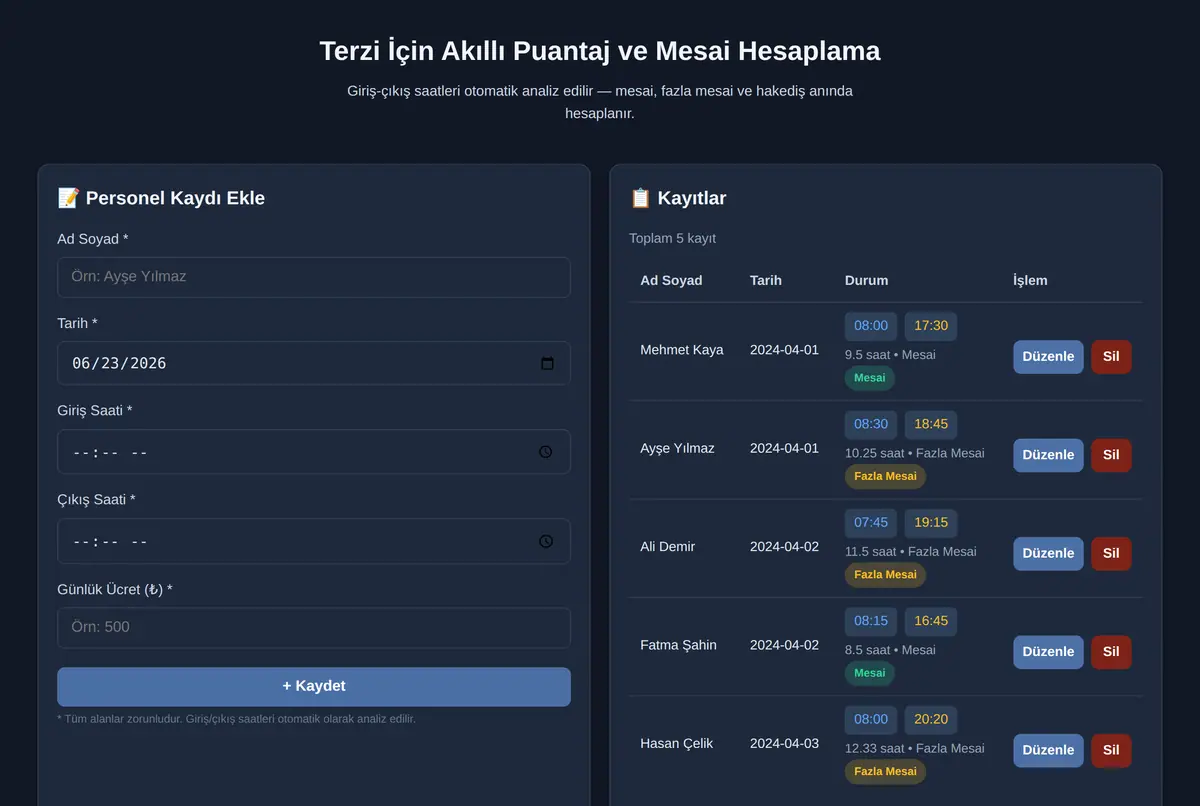
Task: Click Mehmet Kaya's 08:00 entry time chip
Action: click(871, 326)
